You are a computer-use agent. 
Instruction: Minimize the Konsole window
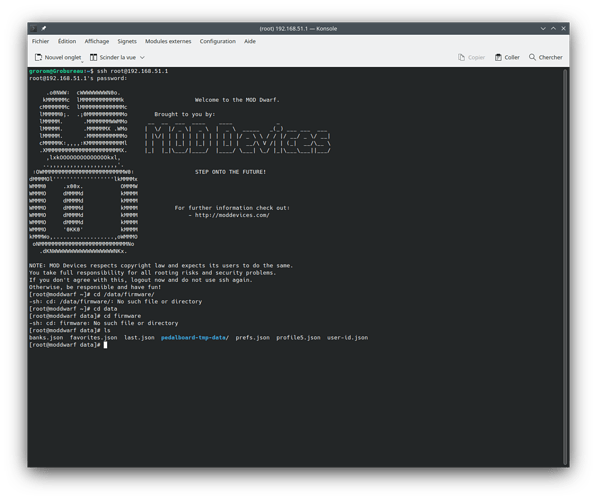[x=543, y=29]
